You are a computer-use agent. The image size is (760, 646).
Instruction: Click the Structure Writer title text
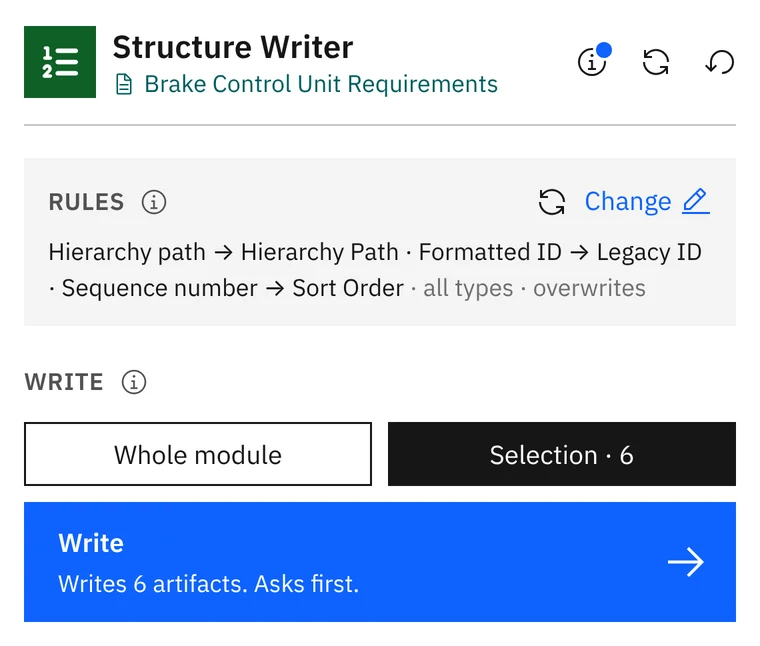click(x=233, y=47)
